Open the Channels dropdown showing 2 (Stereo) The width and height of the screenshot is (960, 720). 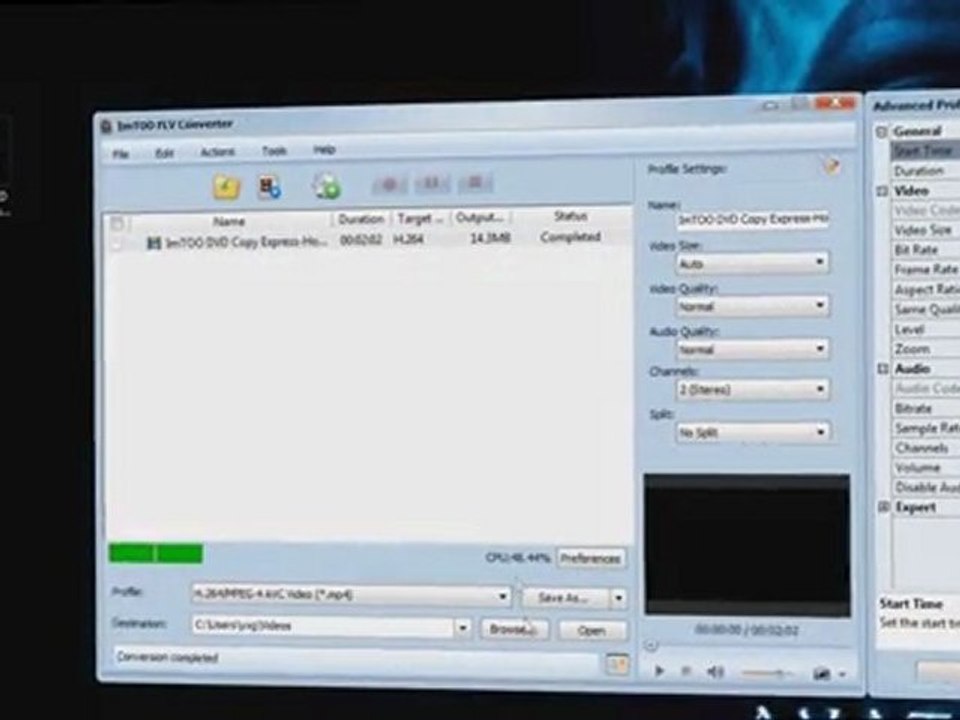pos(752,389)
